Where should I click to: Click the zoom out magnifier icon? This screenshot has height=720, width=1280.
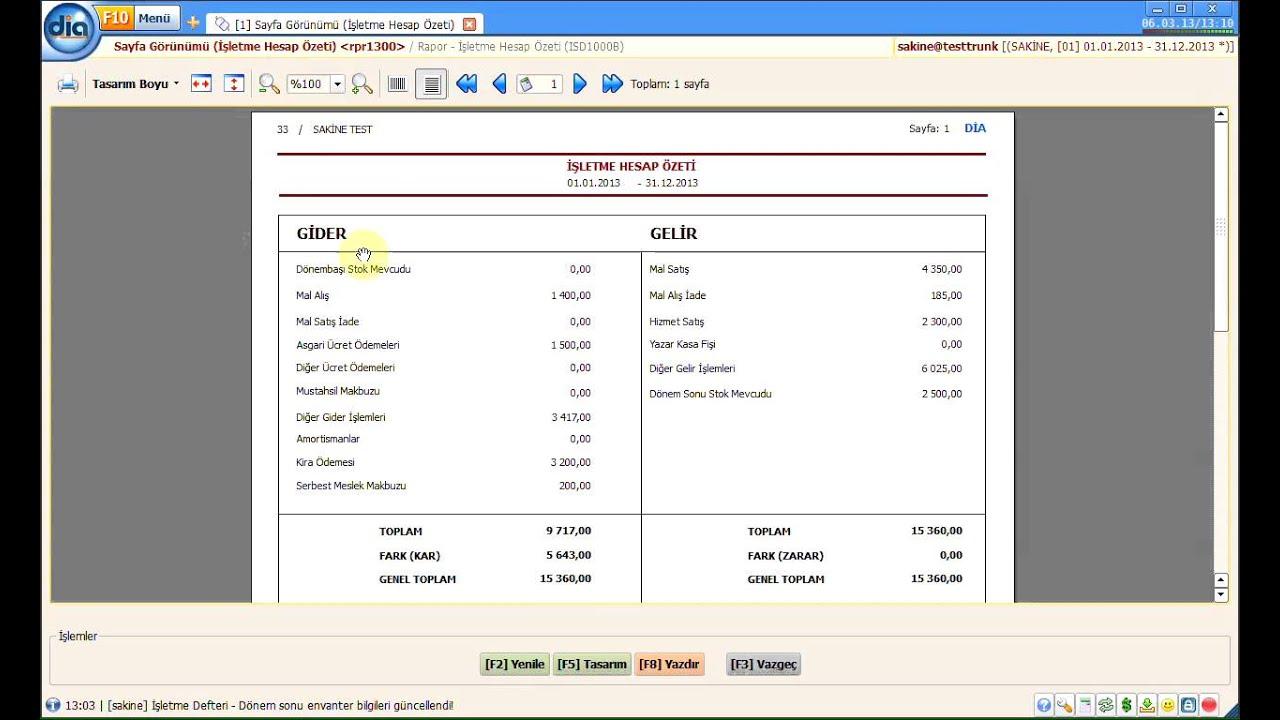pos(268,84)
